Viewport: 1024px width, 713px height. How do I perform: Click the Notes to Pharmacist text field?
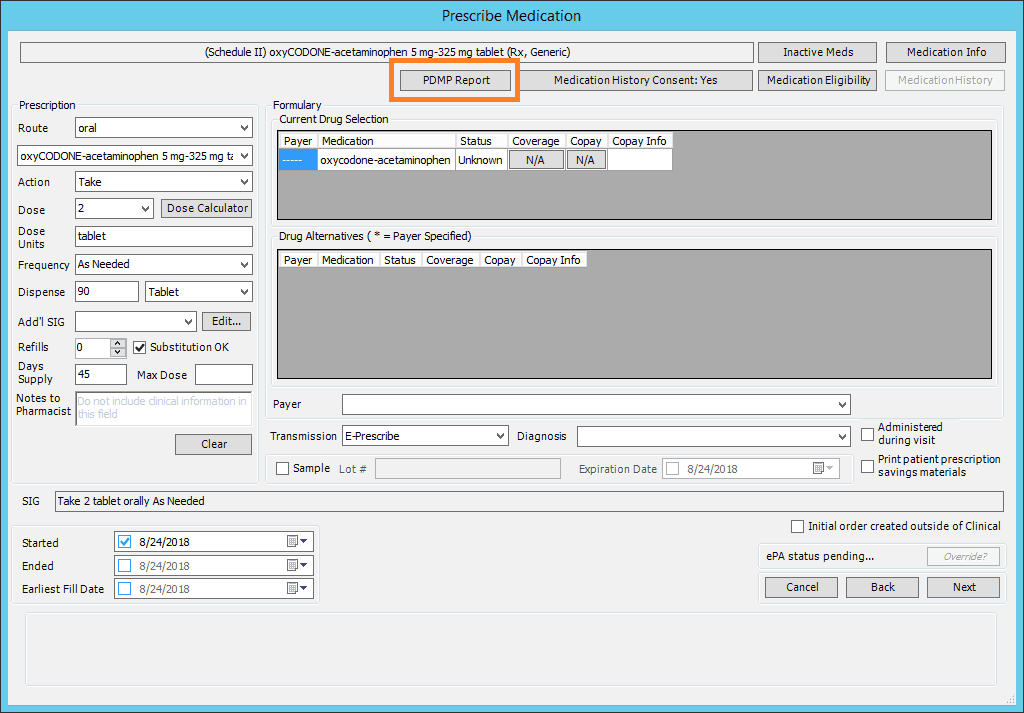click(163, 408)
